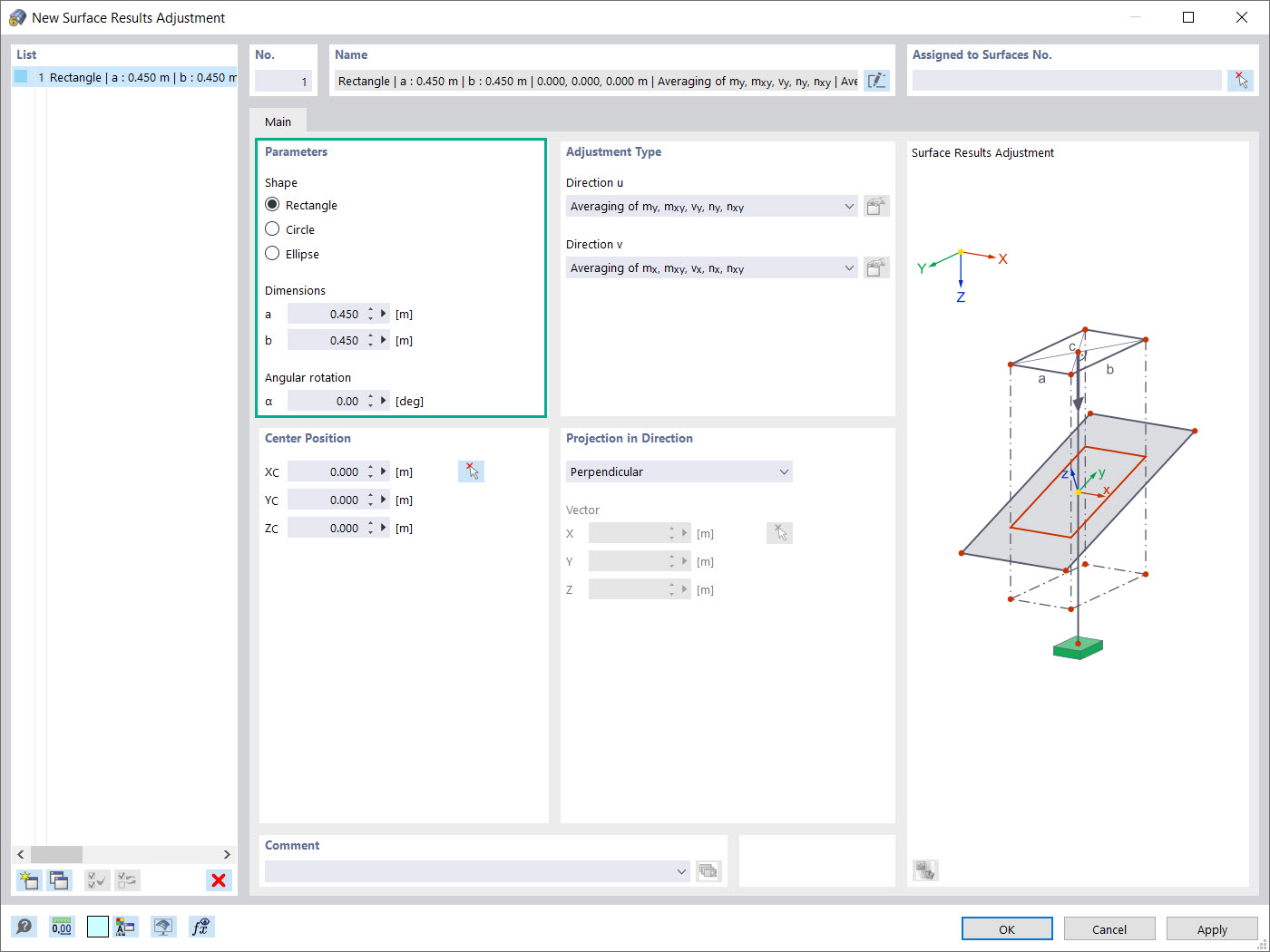Image resolution: width=1270 pixels, height=952 pixels.
Task: Click the YC coordinate field
Action: click(x=326, y=500)
